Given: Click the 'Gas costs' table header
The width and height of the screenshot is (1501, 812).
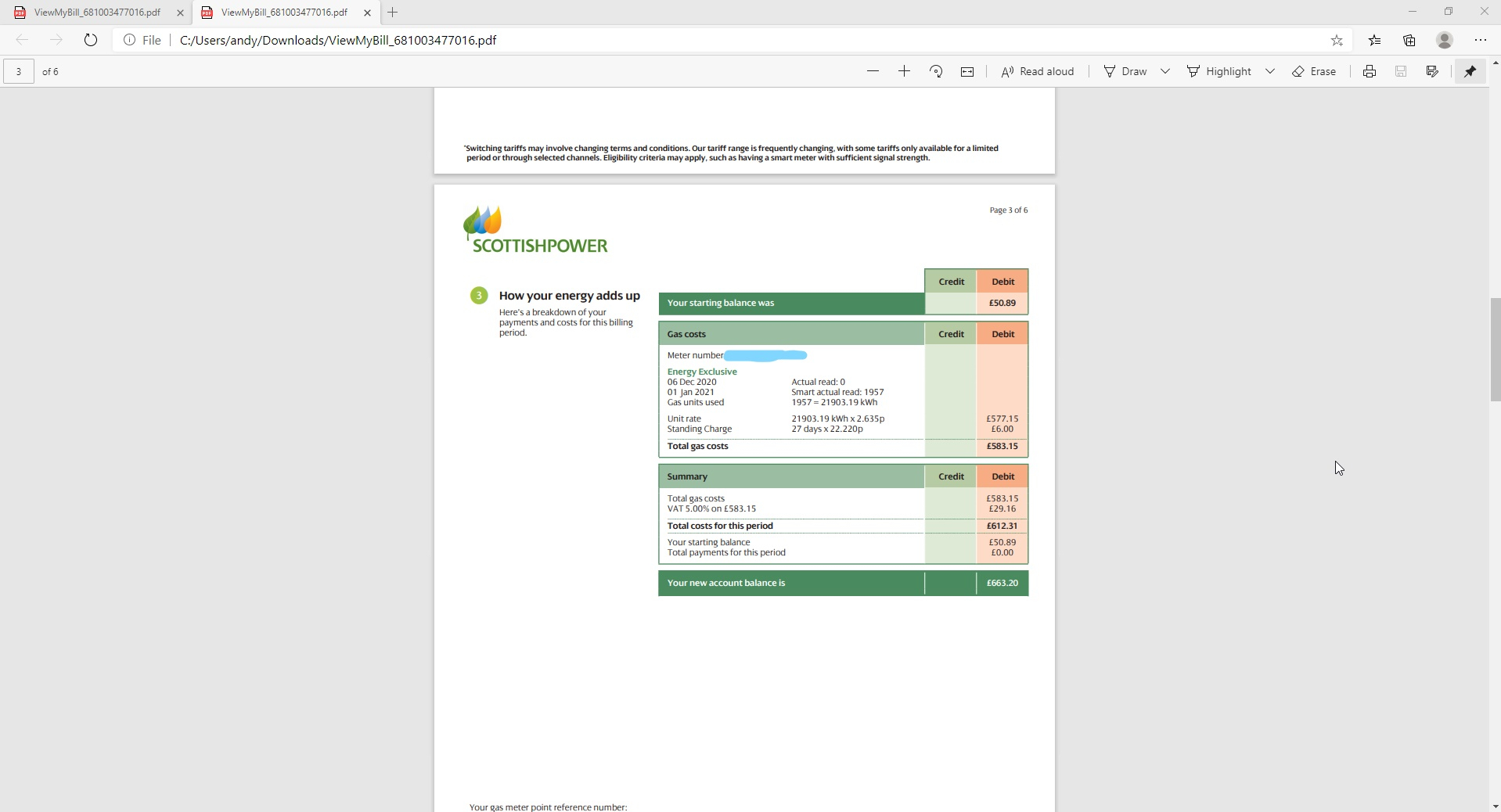Looking at the screenshot, I should point(791,334).
